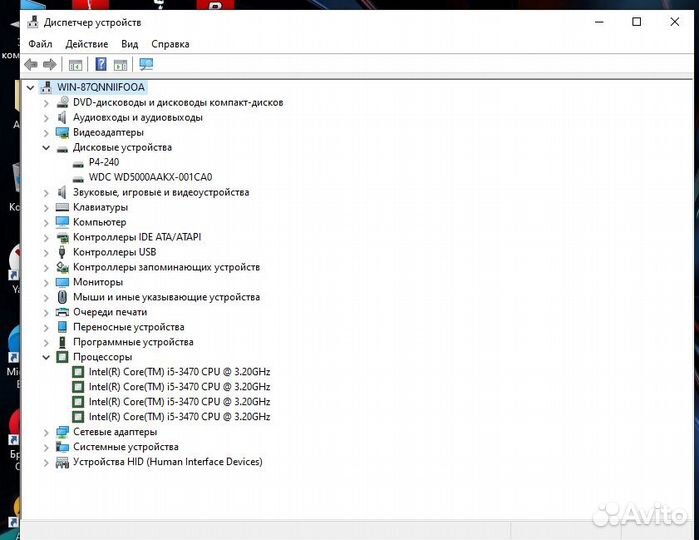
Task: Click the Программные устройства icon
Action: pyautogui.click(x=62, y=342)
